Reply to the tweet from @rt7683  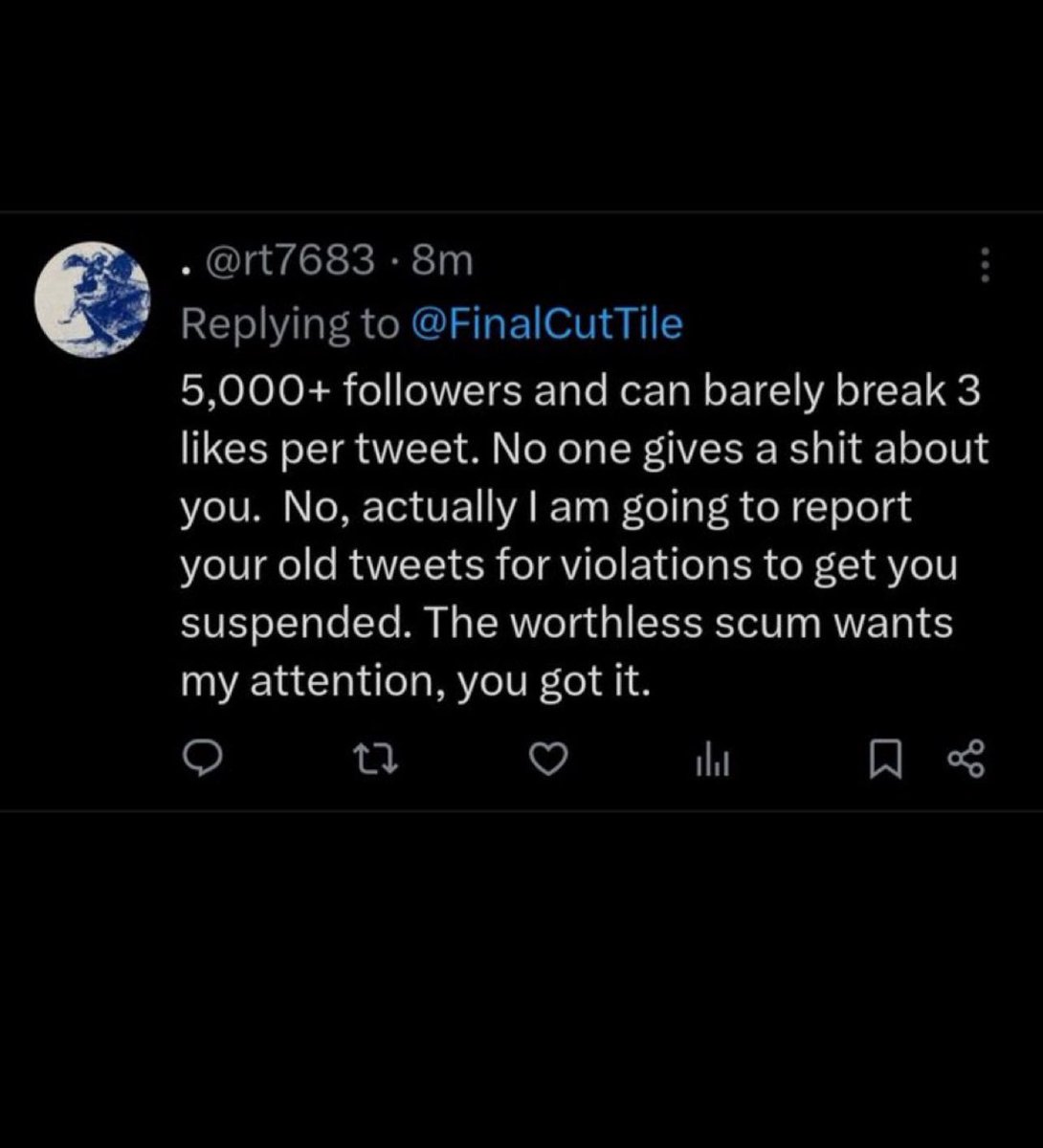203,760
